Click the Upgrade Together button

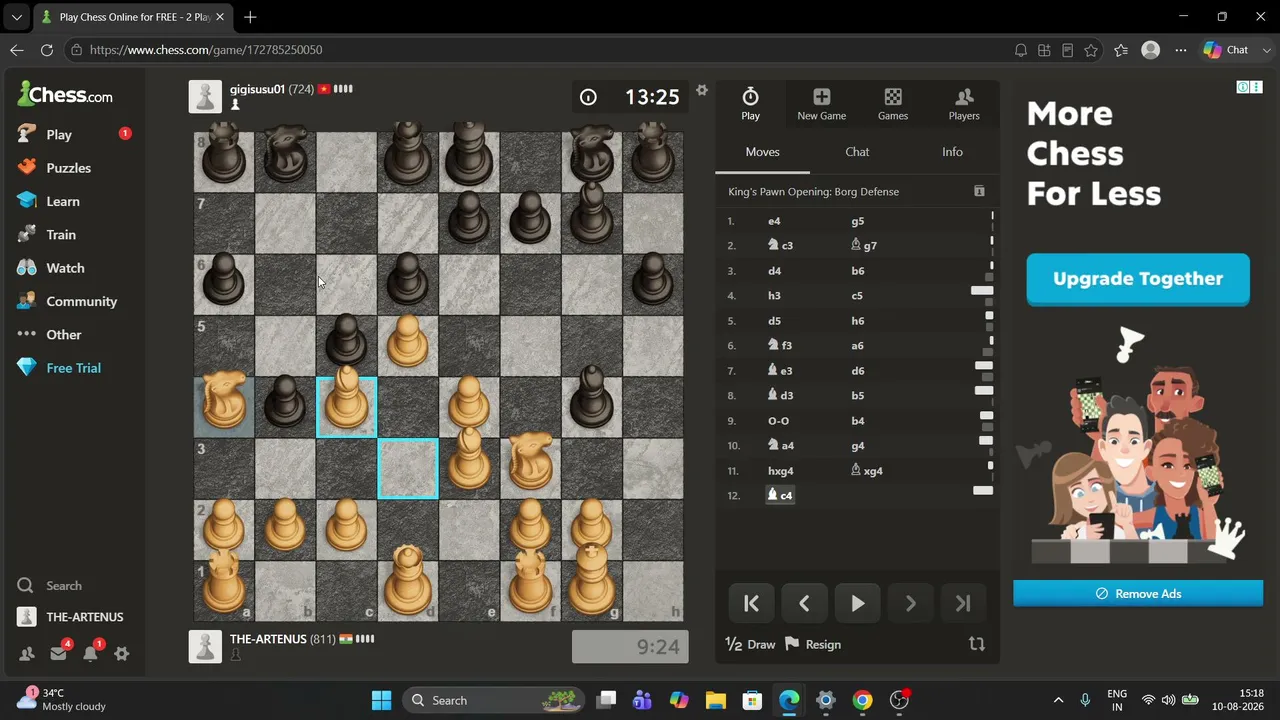(1138, 279)
